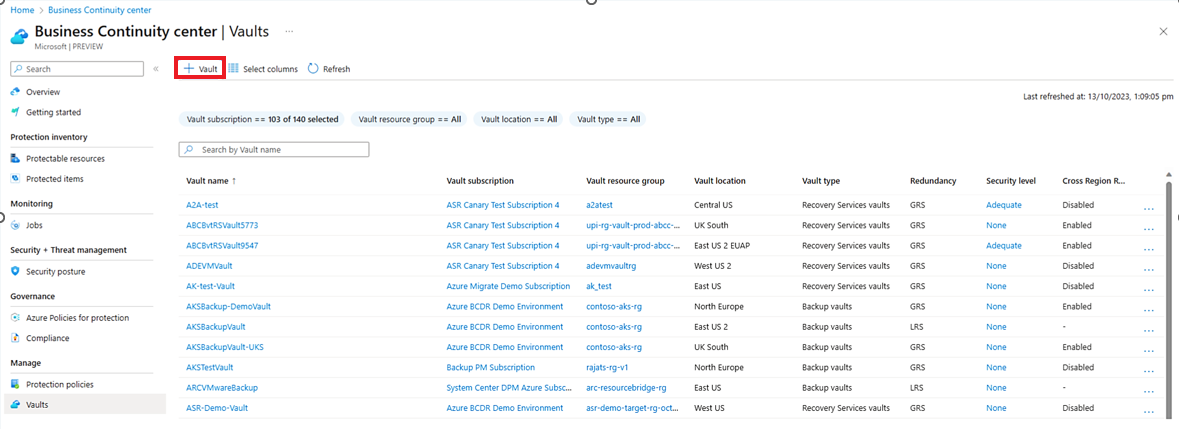Viewport: 1179px width, 429px height.
Task: Click Search by Vault name field
Action: coord(274,150)
